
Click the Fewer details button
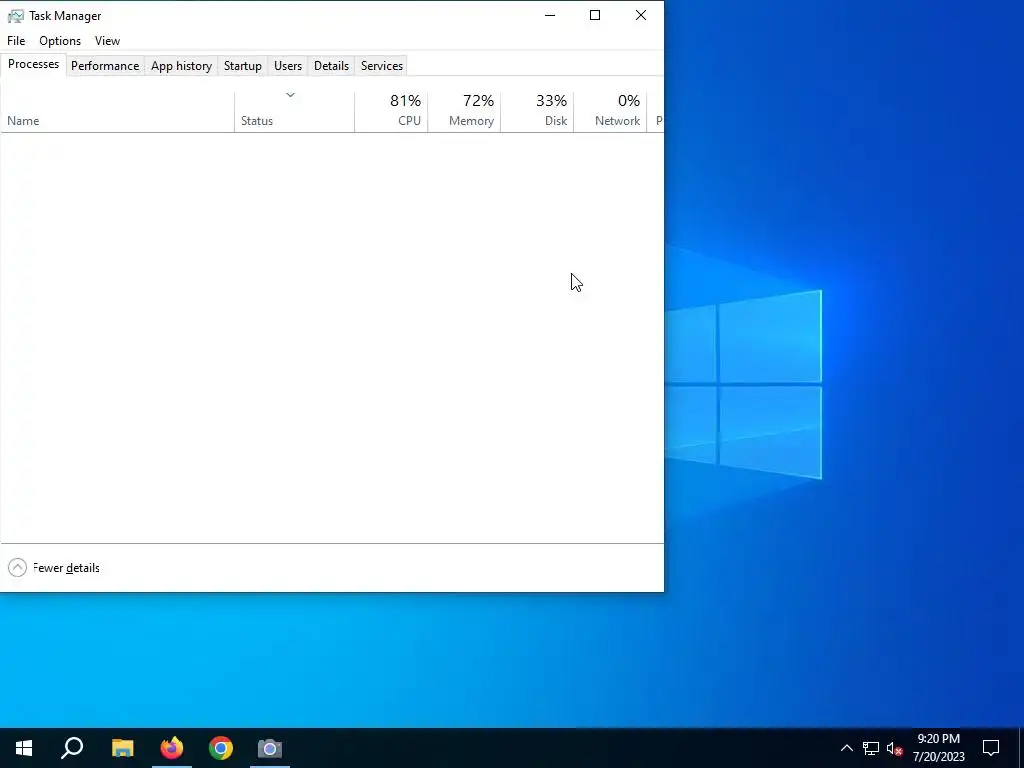pyautogui.click(x=54, y=568)
